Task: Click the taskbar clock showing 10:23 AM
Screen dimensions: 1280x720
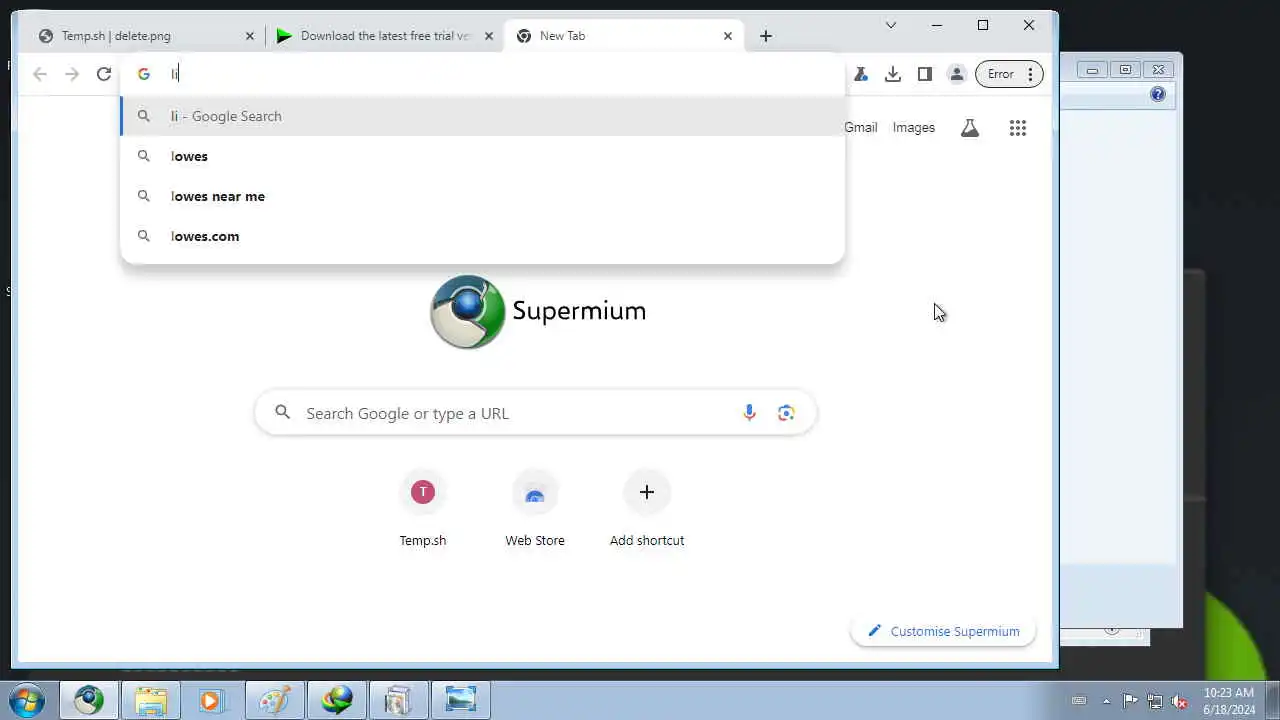Action: click(1229, 701)
